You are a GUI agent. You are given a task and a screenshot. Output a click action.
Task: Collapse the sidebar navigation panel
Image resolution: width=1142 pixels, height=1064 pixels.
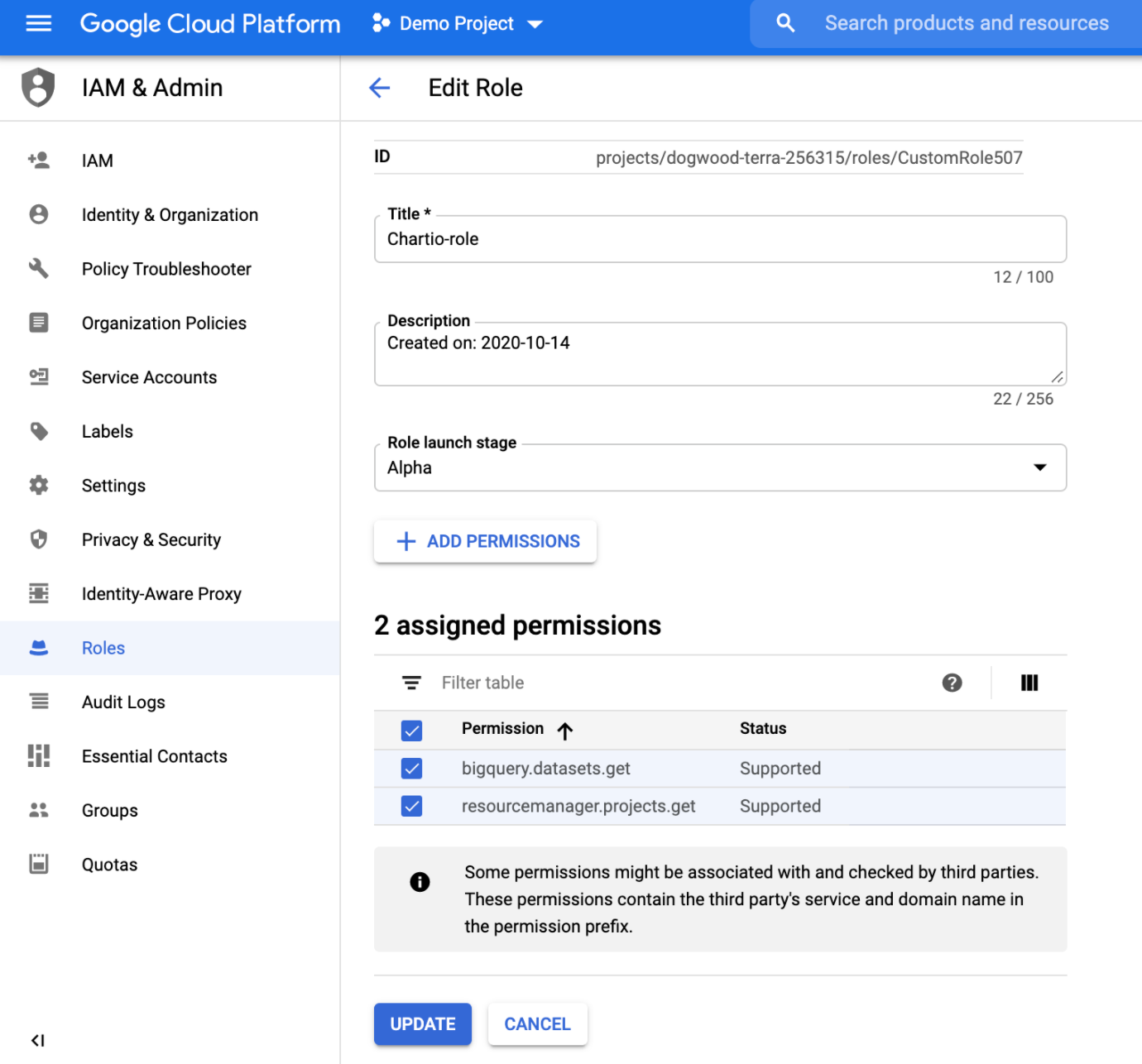(37, 1040)
